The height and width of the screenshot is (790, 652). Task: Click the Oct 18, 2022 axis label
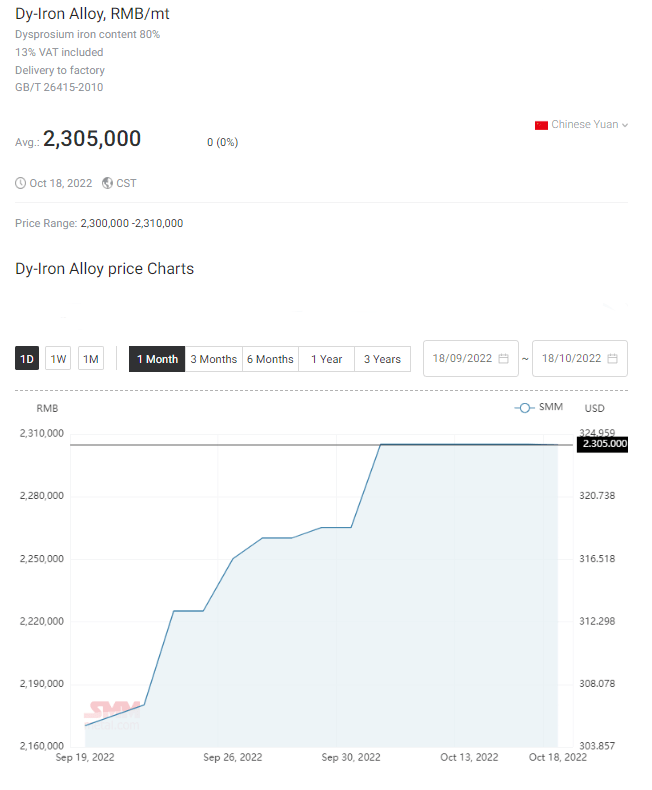click(558, 757)
